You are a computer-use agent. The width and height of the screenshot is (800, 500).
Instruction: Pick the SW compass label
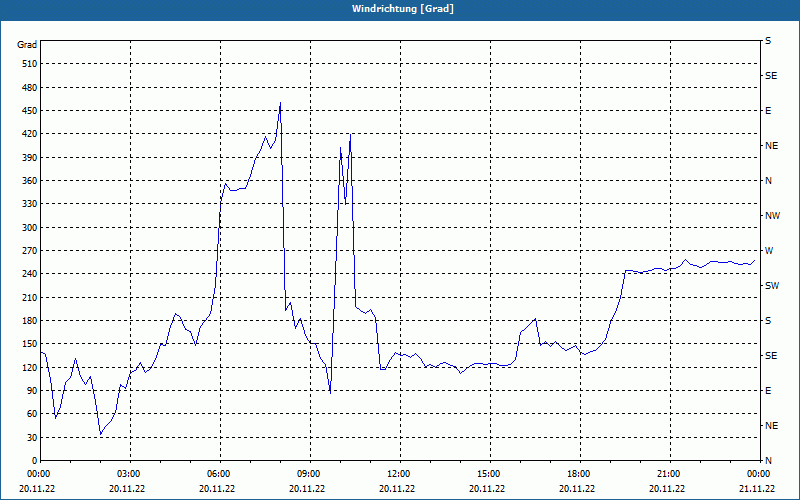coord(772,286)
